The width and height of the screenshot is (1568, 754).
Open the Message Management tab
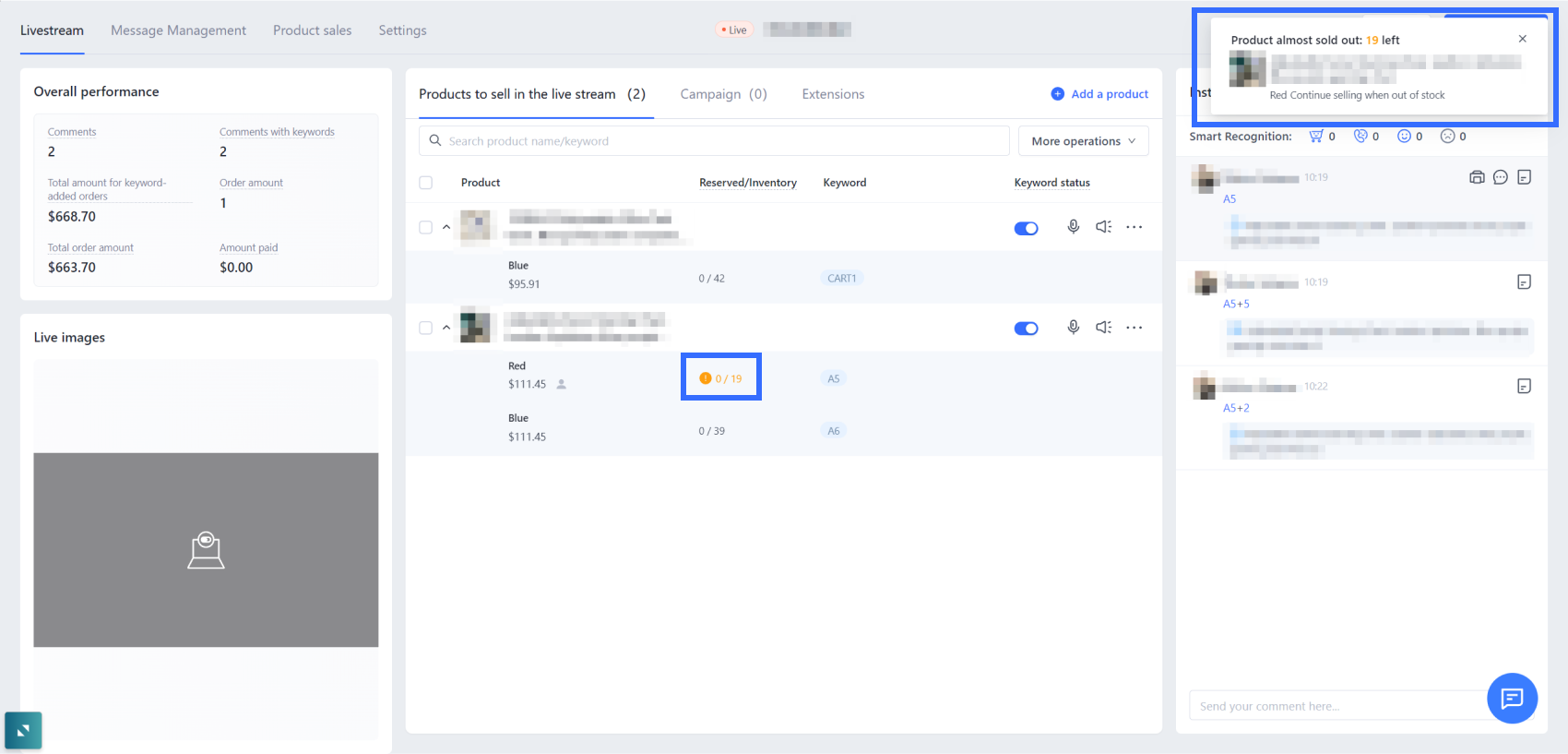pos(178,30)
